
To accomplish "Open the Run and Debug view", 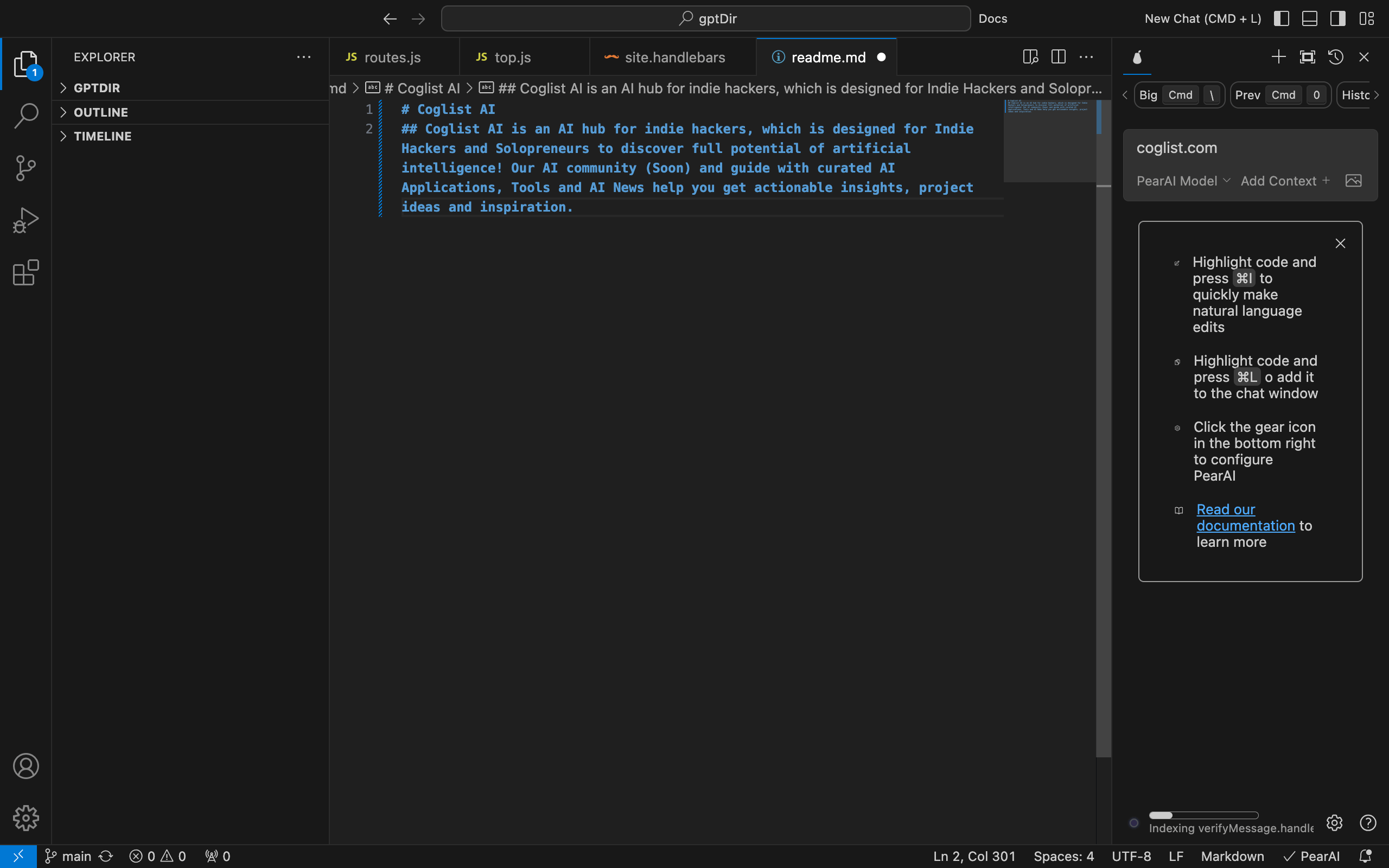I will tap(26, 220).
